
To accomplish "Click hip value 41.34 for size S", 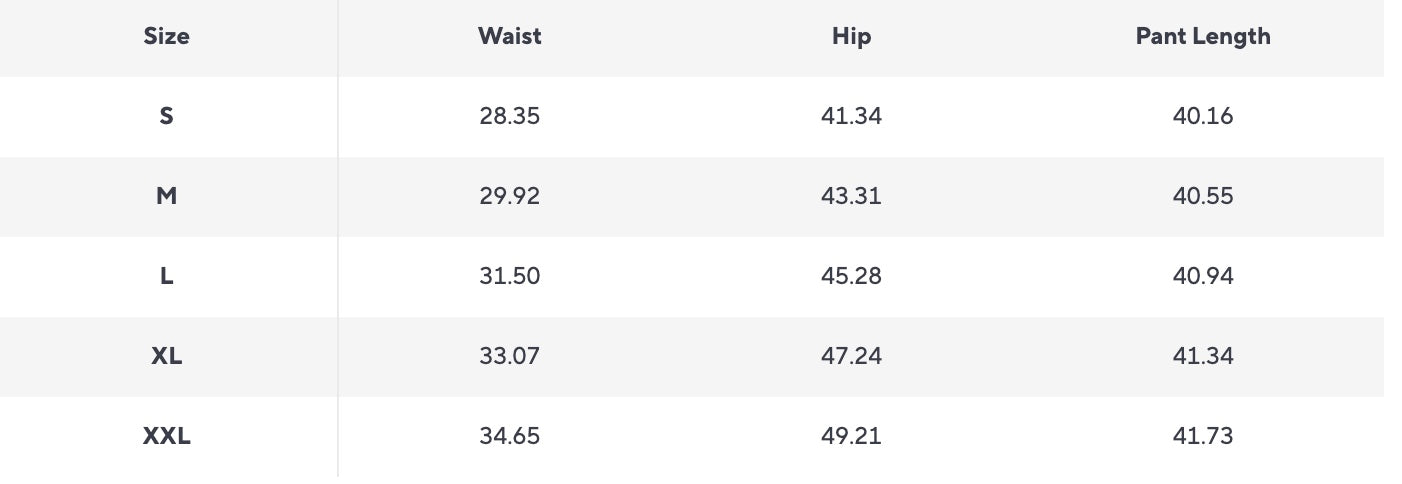I will point(851,116).
